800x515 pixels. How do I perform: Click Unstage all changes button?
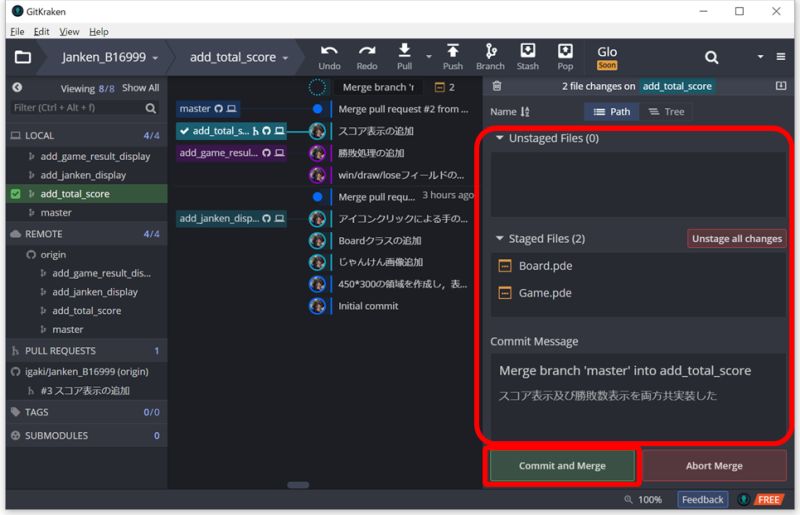[x=736, y=239]
